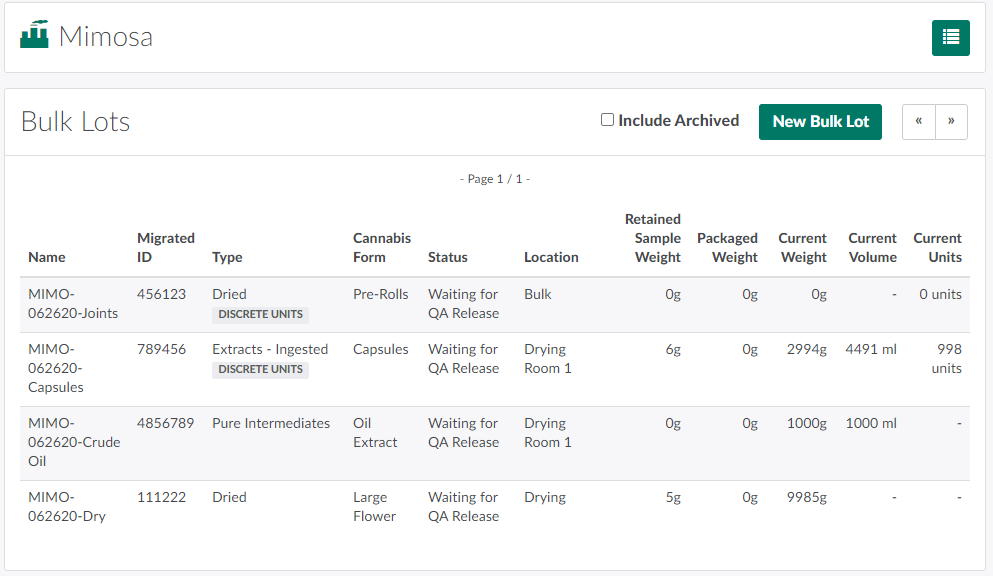Click the Name column header
The height and width of the screenshot is (576, 993).
click(47, 257)
